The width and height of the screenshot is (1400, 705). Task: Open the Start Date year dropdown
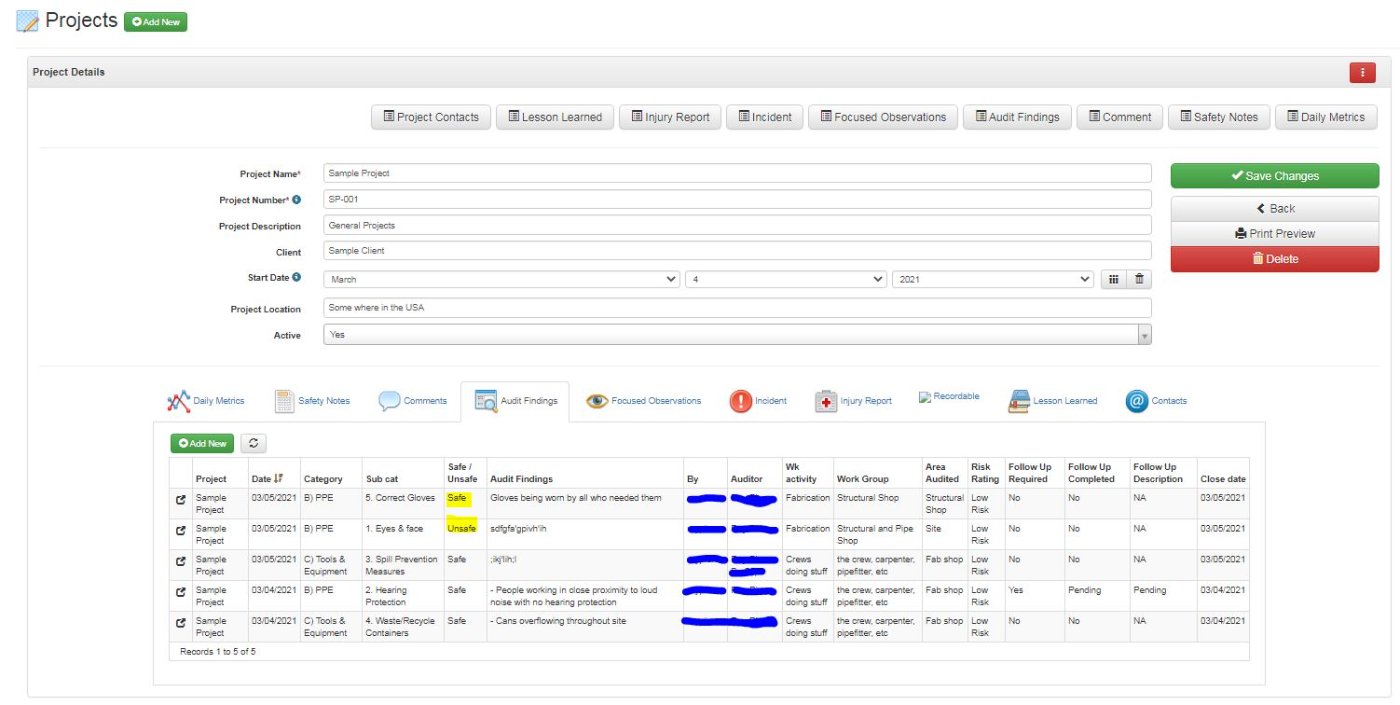(x=993, y=280)
